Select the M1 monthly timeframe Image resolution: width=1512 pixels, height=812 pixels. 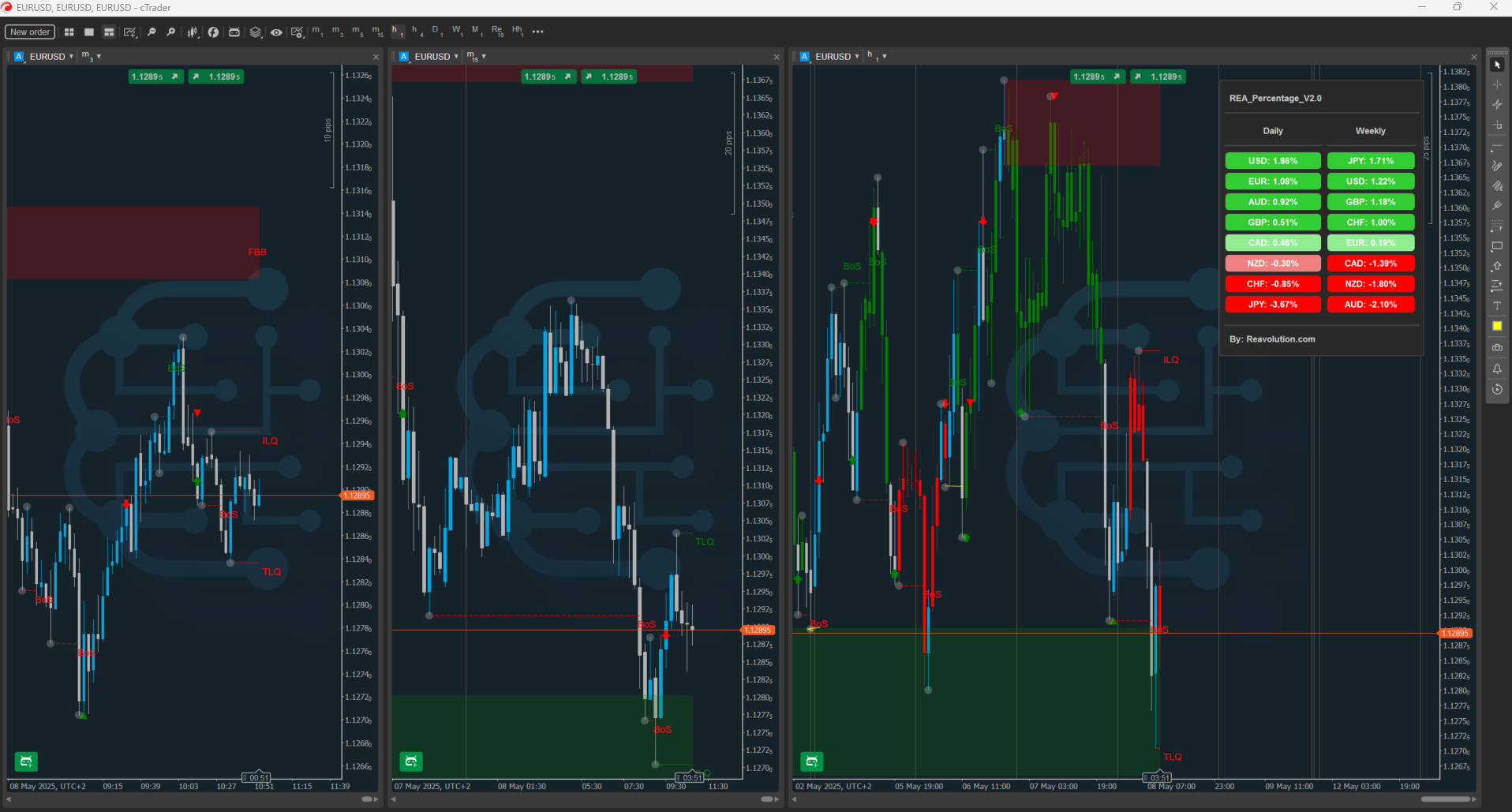click(x=477, y=32)
